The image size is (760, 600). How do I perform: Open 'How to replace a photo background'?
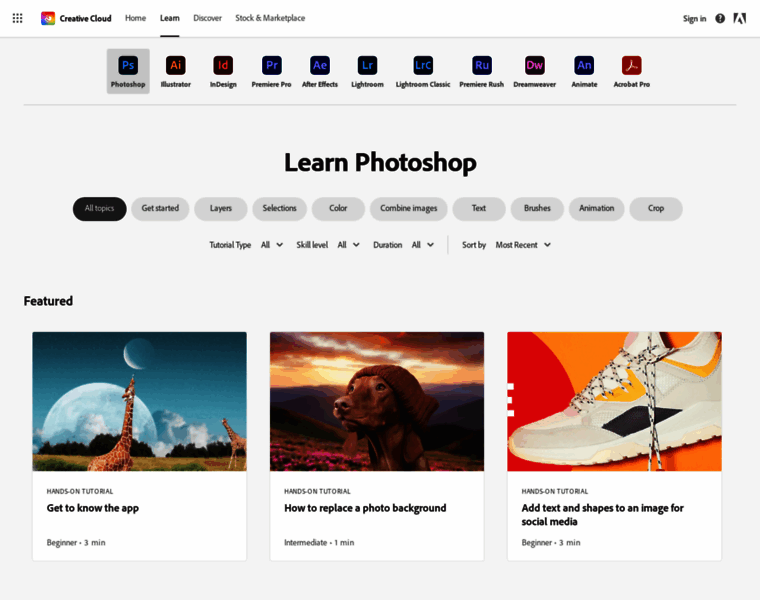[365, 508]
